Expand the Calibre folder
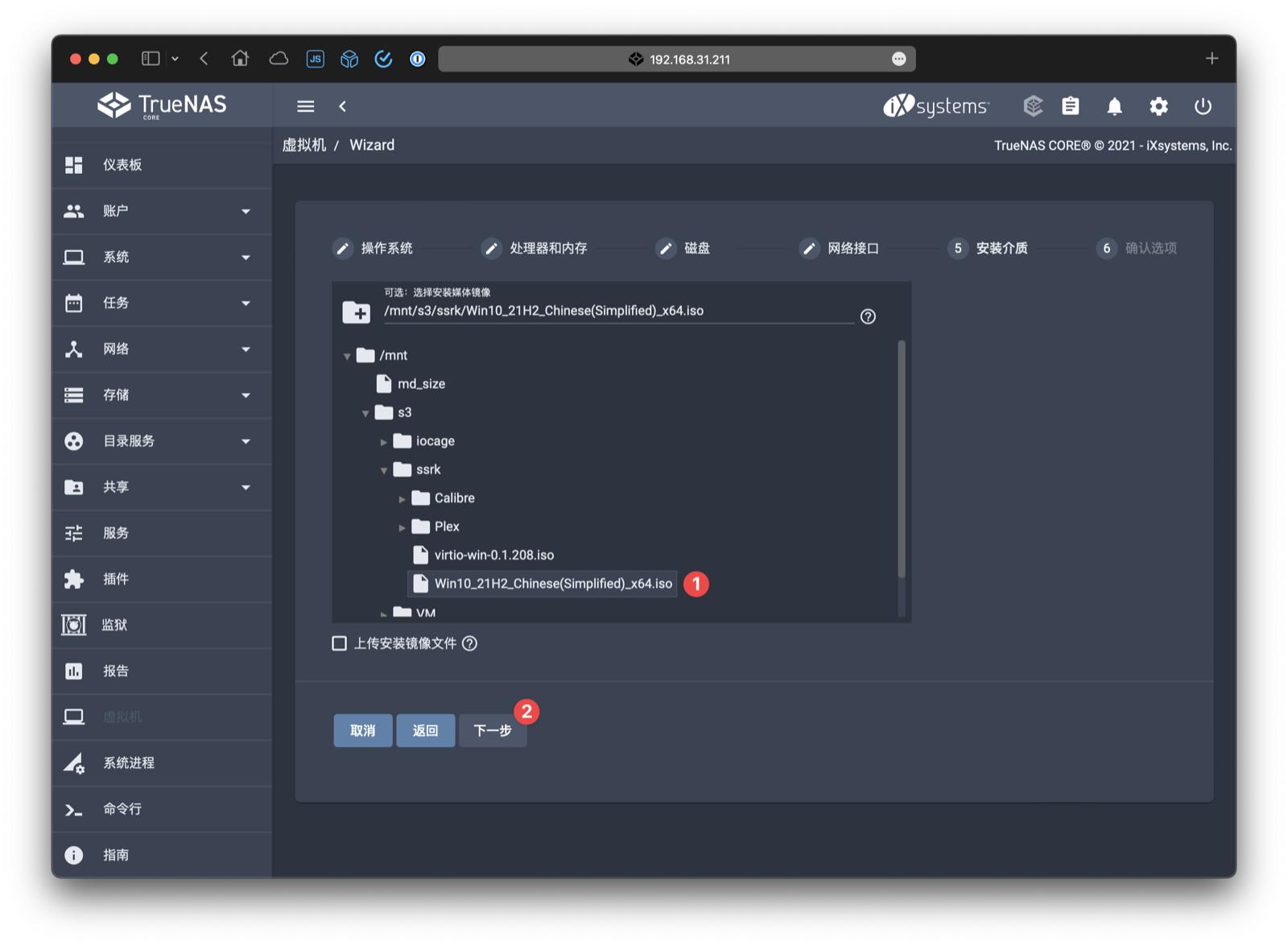Viewport: 1288px width, 946px height. click(x=402, y=498)
